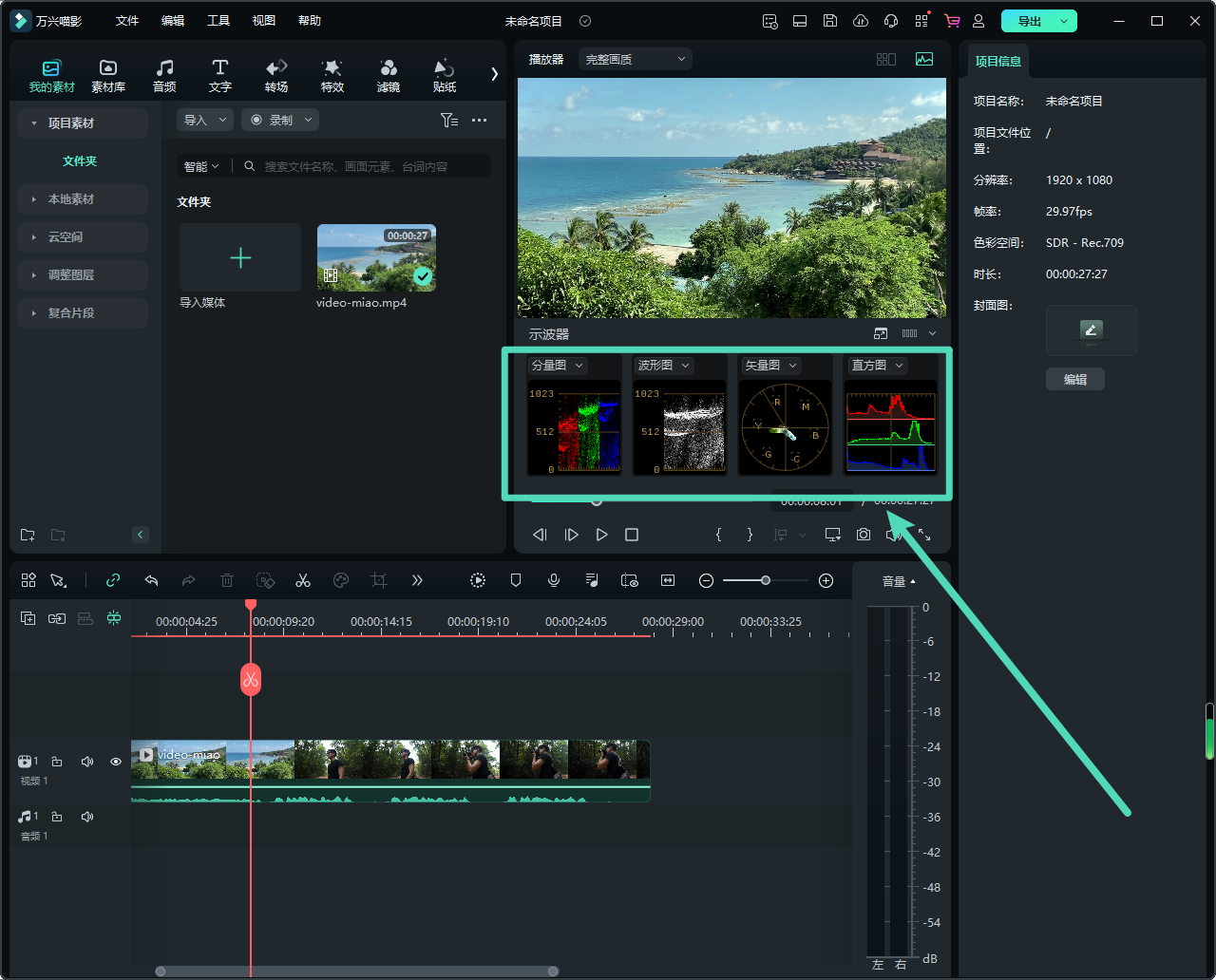Open the 直方图 scope type dropdown

coord(877,366)
